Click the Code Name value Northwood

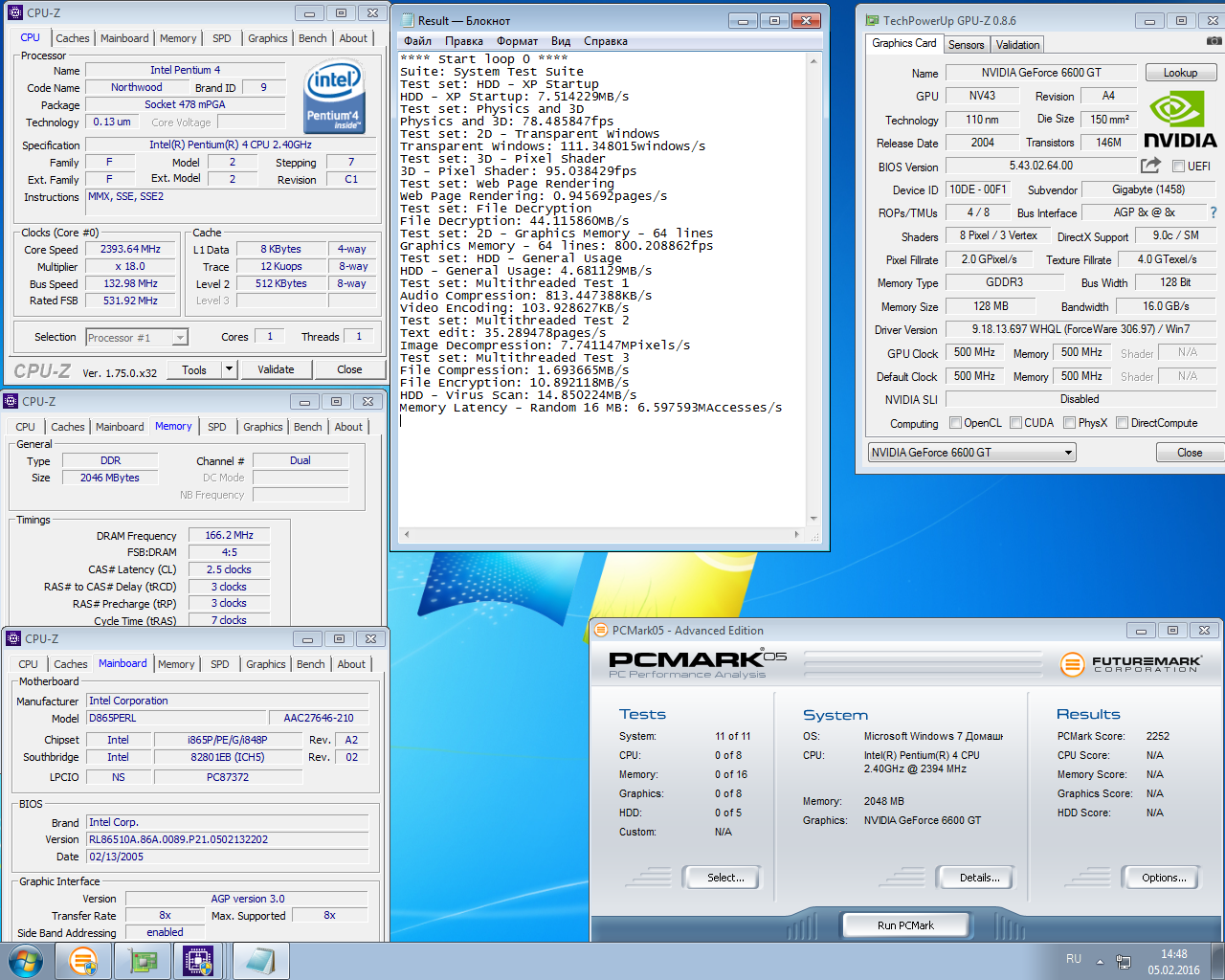[x=137, y=87]
